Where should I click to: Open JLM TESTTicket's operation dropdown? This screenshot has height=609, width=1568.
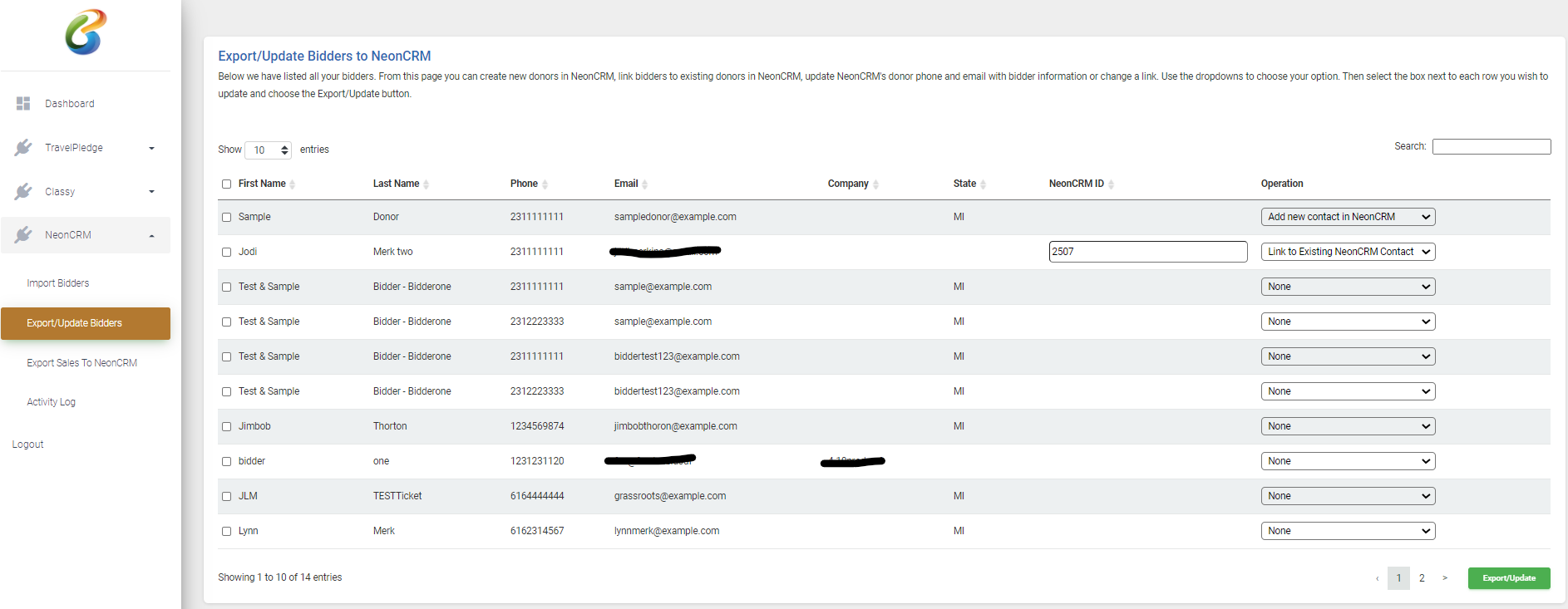[x=1348, y=496]
